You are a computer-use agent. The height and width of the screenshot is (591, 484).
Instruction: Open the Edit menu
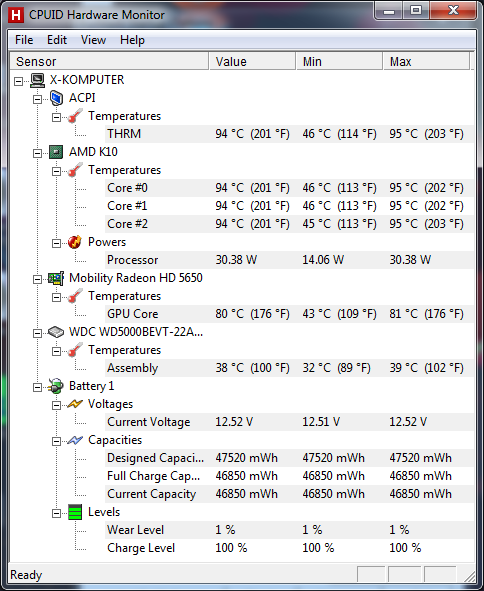tap(57, 40)
